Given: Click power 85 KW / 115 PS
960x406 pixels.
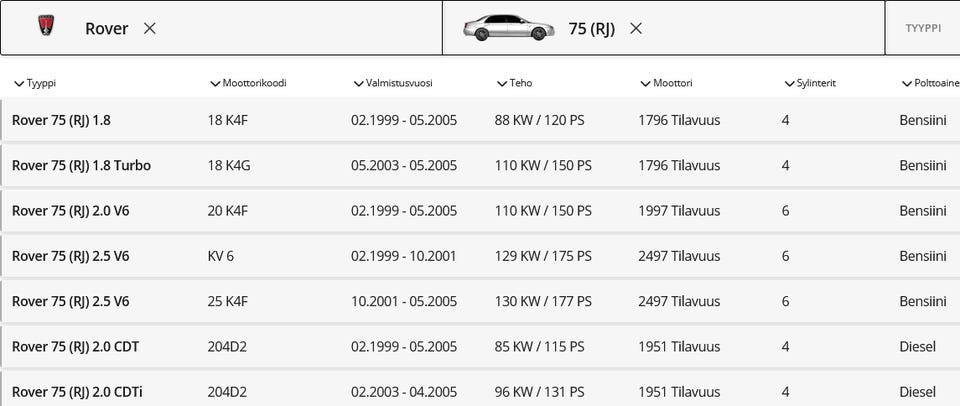Looking at the screenshot, I should pyautogui.click(x=539, y=347).
